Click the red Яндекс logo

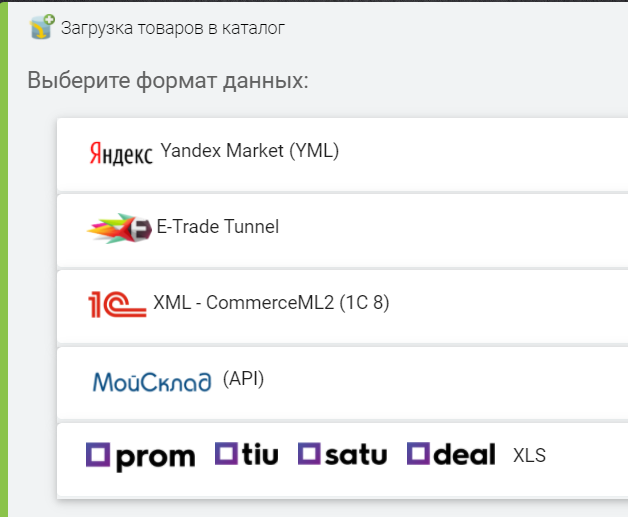(120, 154)
